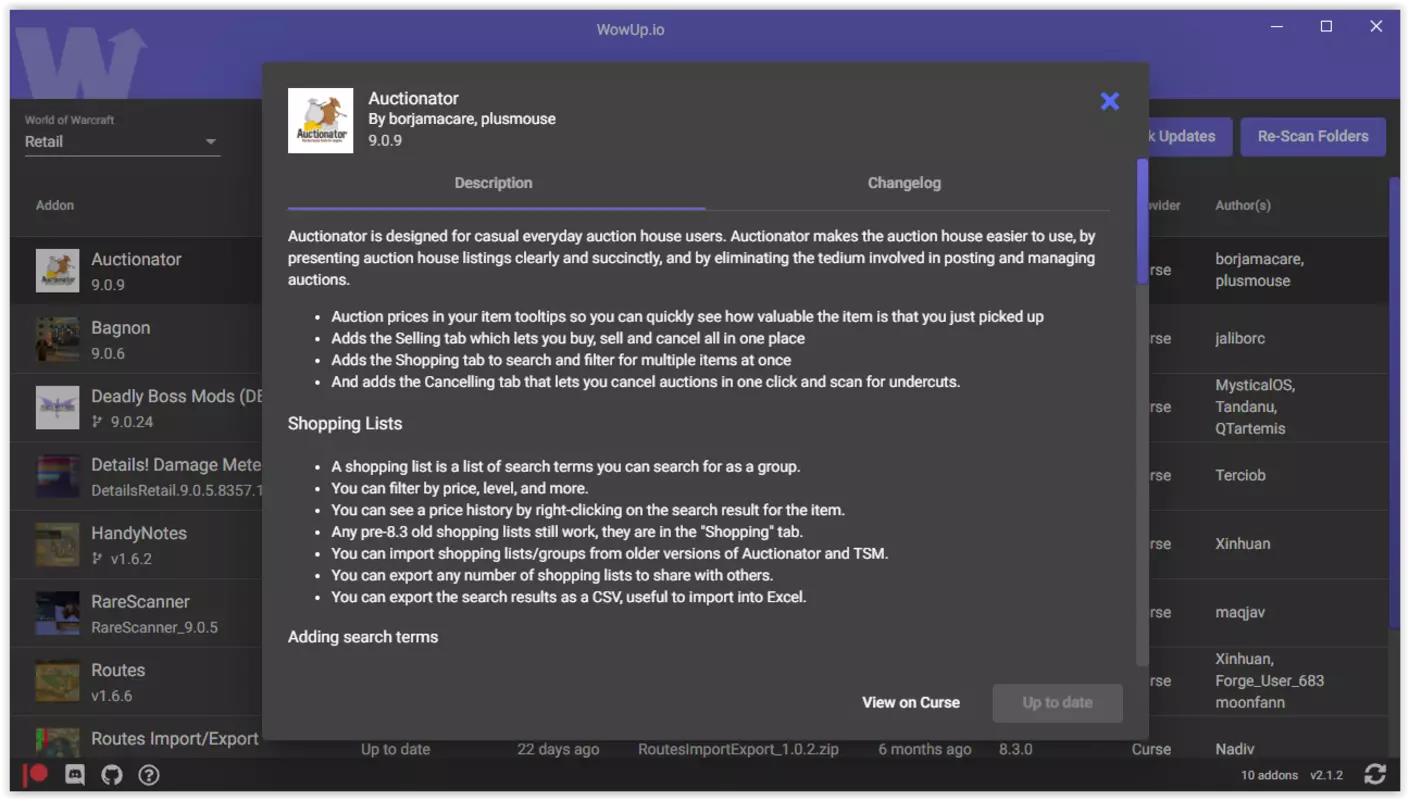Select the HandyNotes addon name
The width and height of the screenshot is (1409, 800).
tap(139, 533)
